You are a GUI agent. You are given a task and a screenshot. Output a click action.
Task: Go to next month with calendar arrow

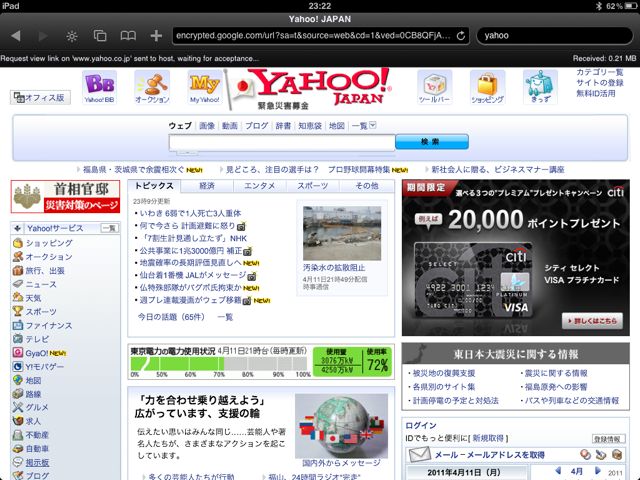(598, 471)
